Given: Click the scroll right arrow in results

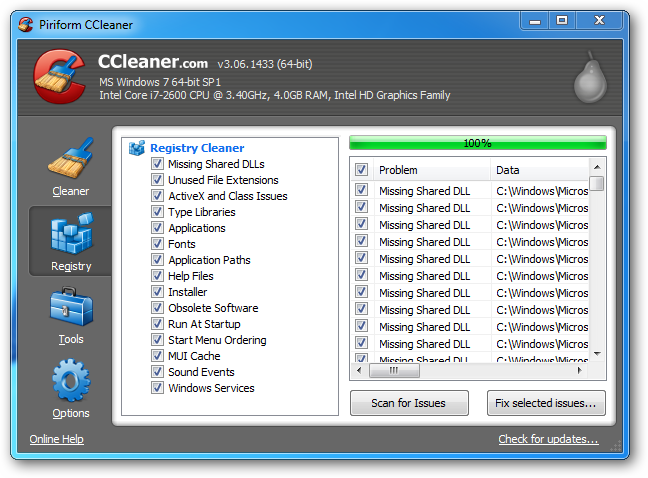Looking at the screenshot, I should pyautogui.click(x=579, y=371).
